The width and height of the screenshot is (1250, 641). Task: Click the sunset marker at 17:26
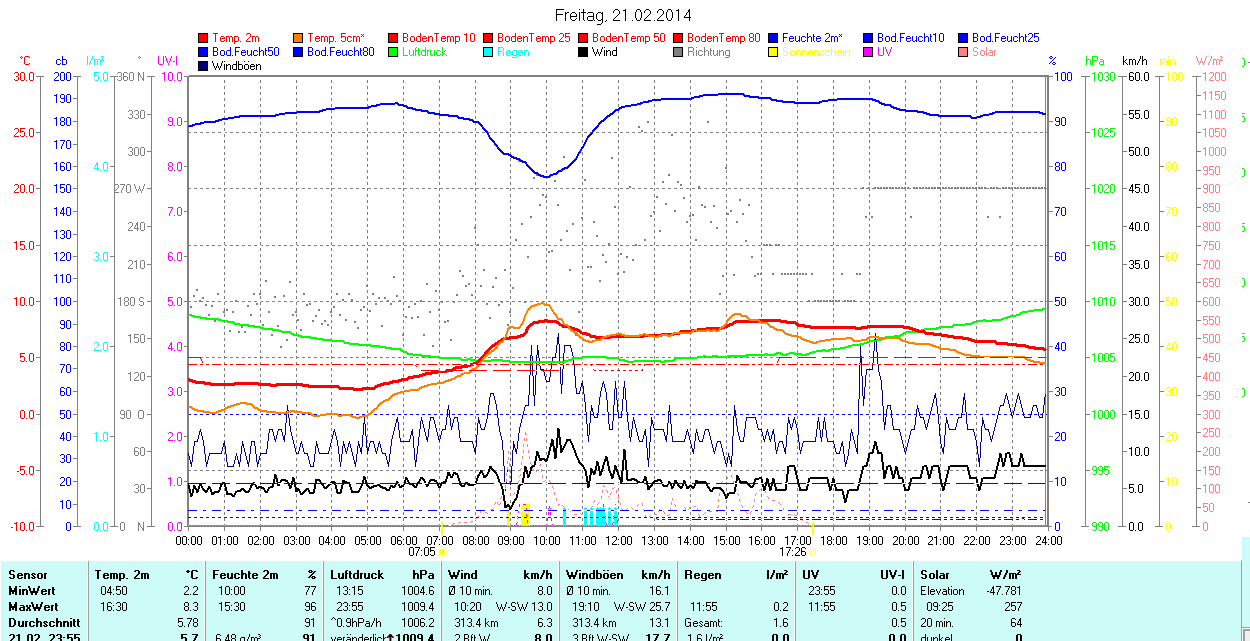pos(812,551)
